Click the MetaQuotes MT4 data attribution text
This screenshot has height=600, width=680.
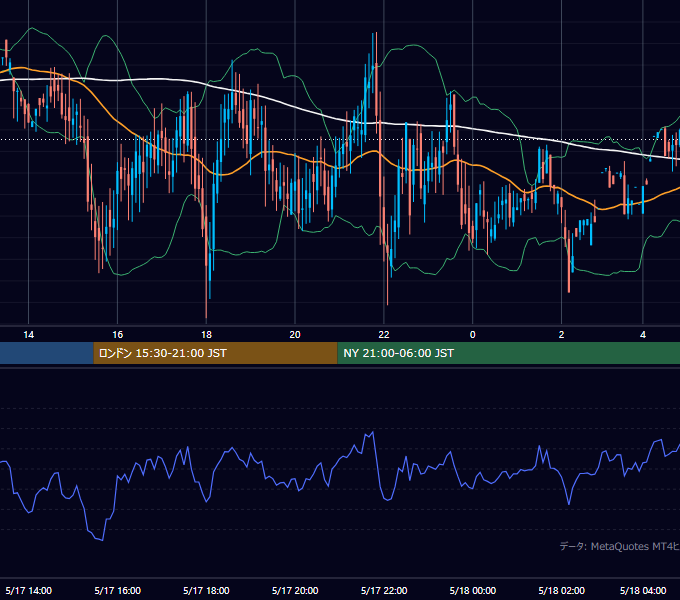(620, 546)
